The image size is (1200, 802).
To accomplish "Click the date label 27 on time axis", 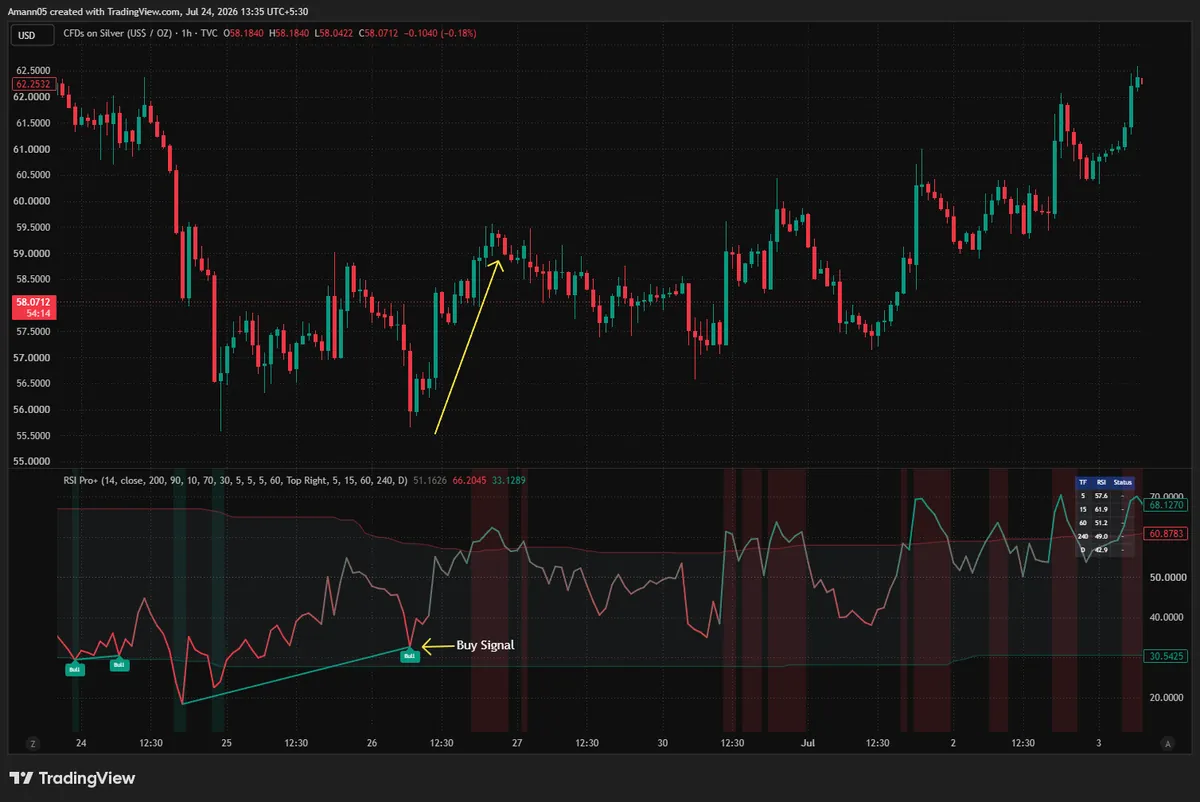I will tap(517, 743).
